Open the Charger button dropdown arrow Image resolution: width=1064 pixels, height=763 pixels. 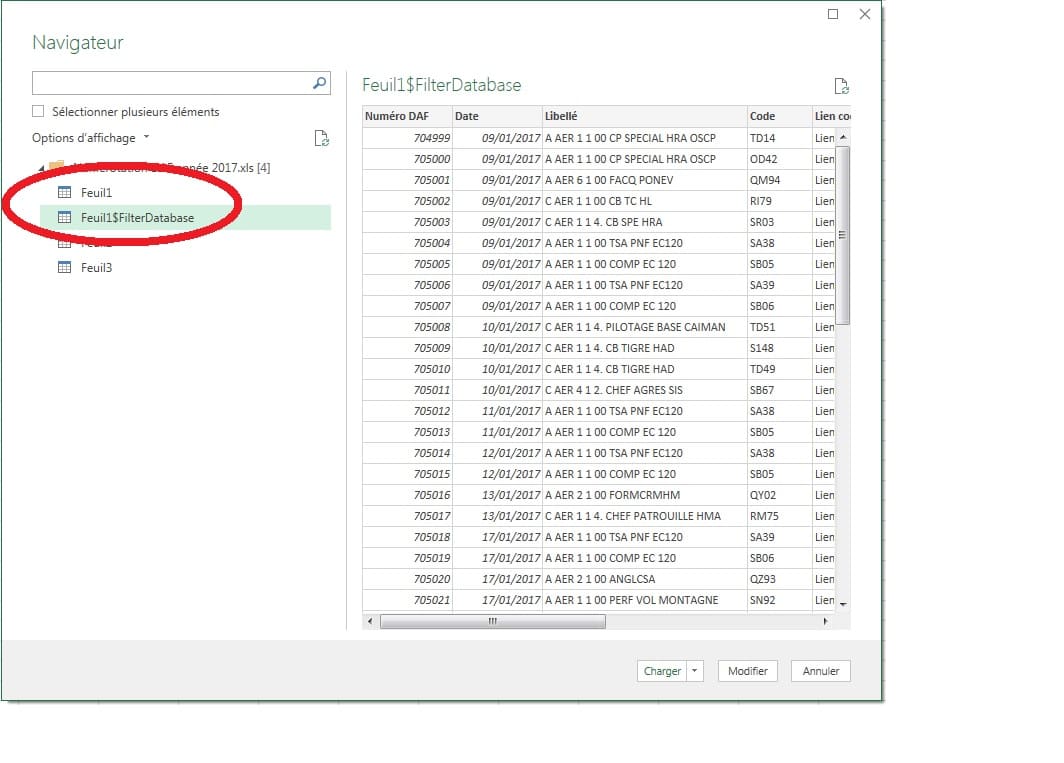click(696, 671)
